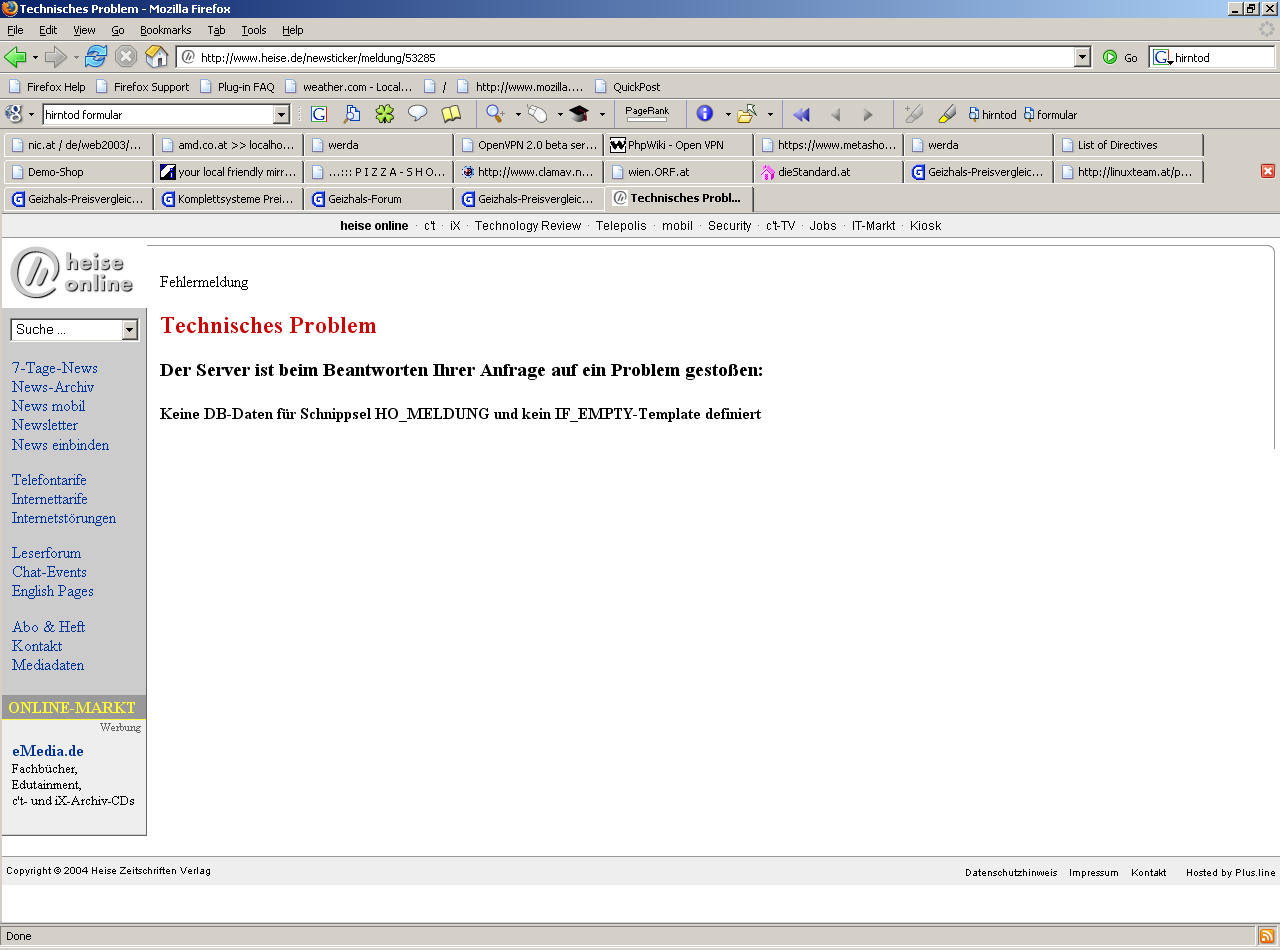Open the Bookmarks menu
Viewport: 1280px width, 950px height.
165,30
